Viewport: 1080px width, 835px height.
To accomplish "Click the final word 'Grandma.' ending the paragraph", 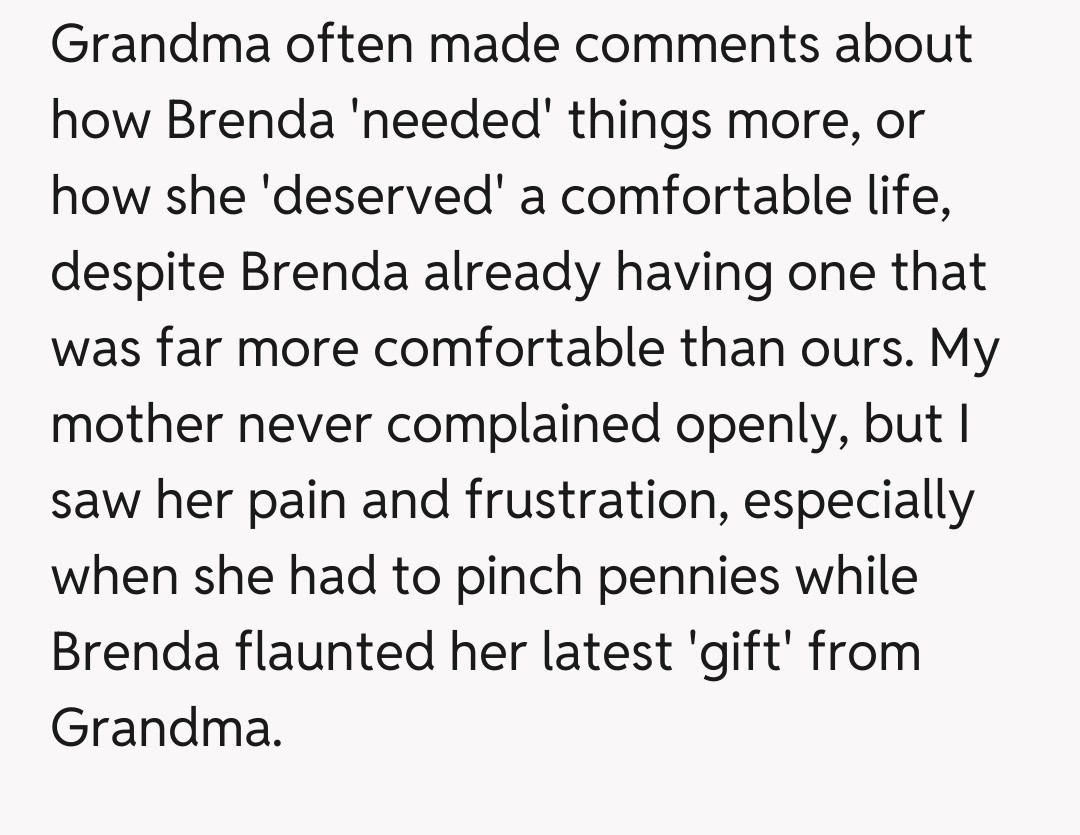I will tap(162, 729).
